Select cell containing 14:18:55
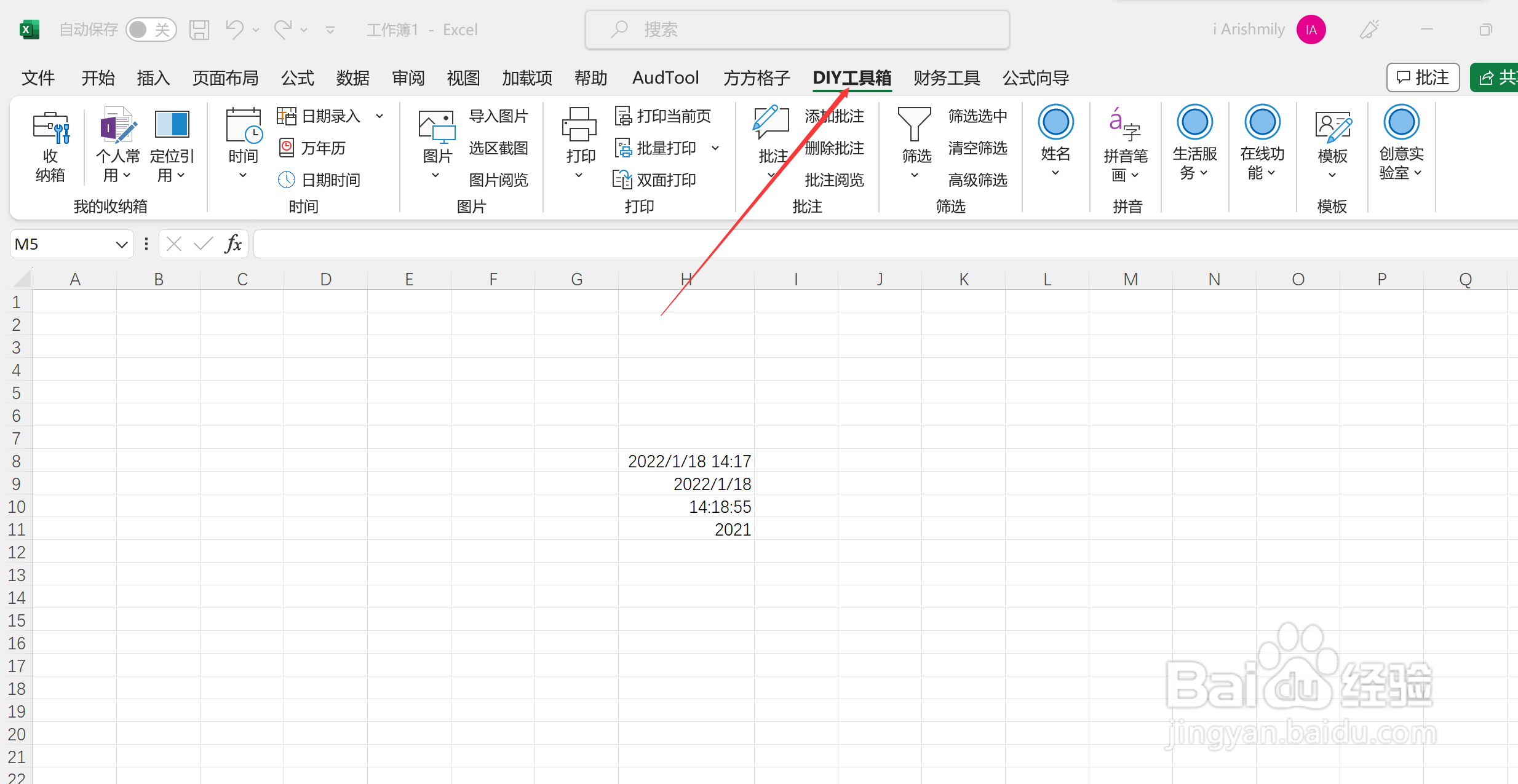Viewport: 1518px width, 784px height. 686,506
